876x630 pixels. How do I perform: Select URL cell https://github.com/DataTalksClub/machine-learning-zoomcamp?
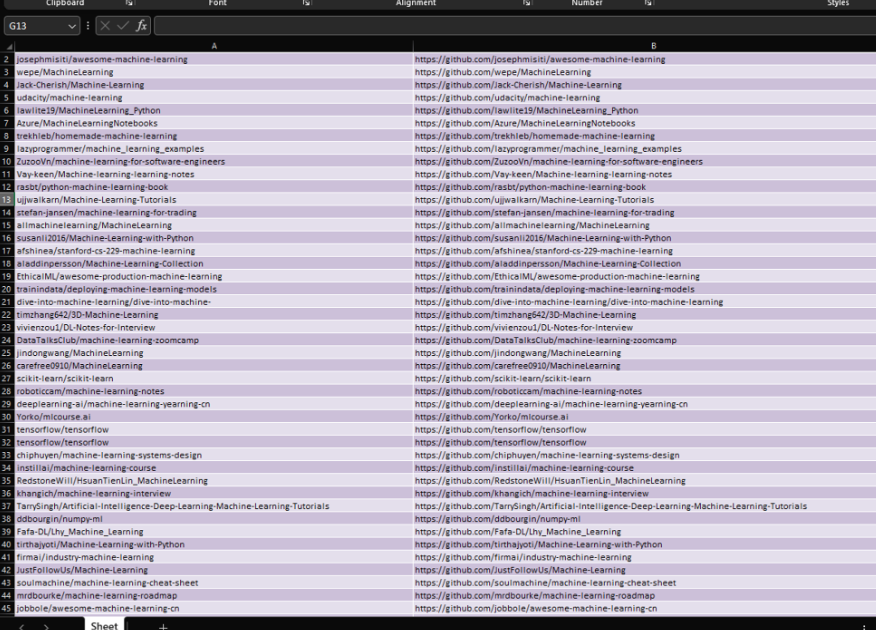[645, 340]
